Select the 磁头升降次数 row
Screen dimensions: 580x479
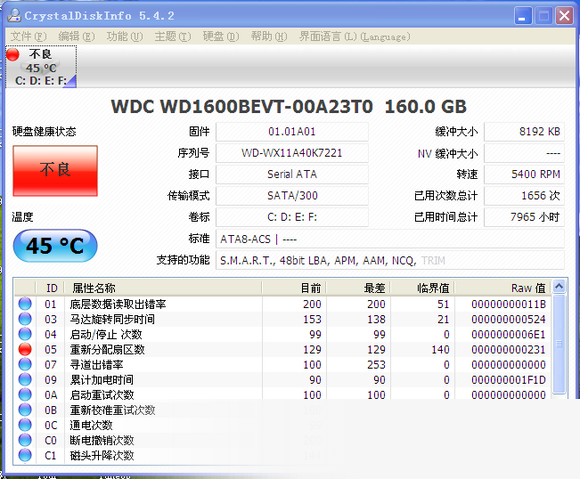pos(283,456)
